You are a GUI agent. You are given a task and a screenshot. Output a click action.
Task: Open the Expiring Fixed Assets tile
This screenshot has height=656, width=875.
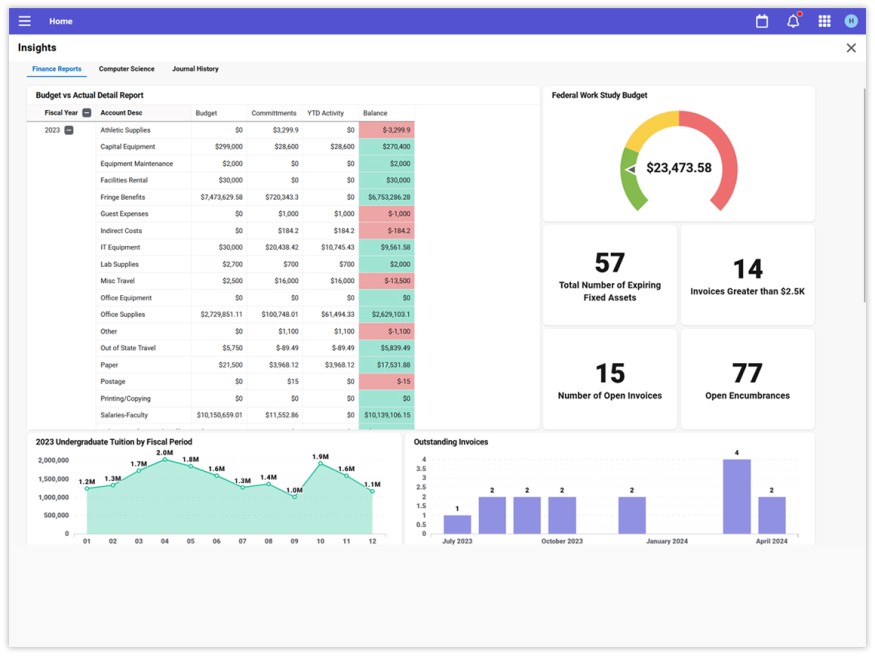(610, 275)
